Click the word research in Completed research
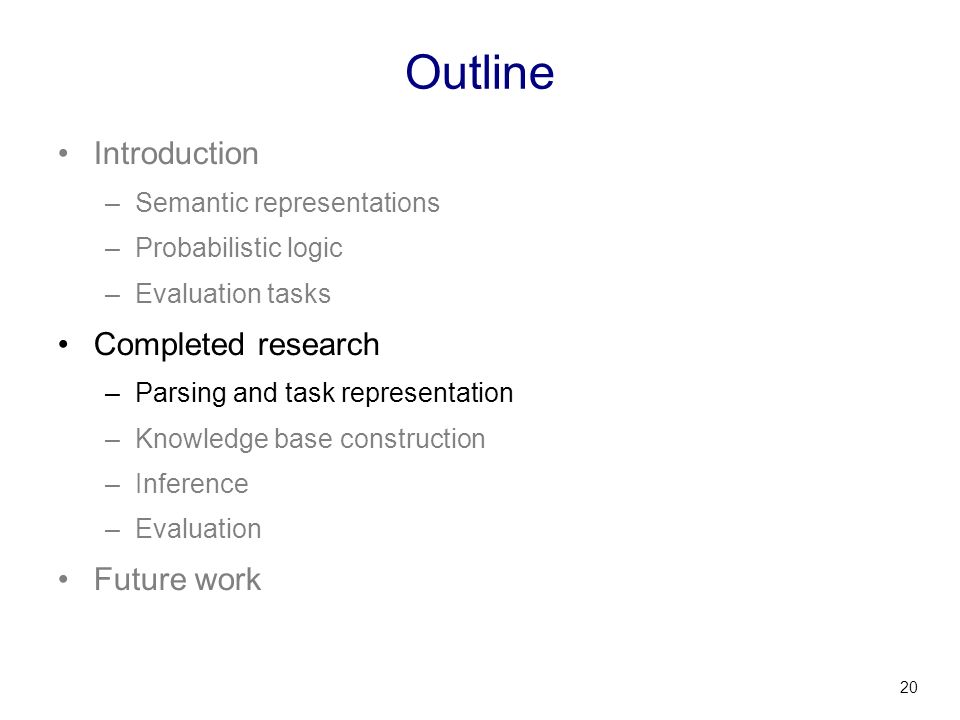Viewport: 960px width, 720px height. point(318,345)
